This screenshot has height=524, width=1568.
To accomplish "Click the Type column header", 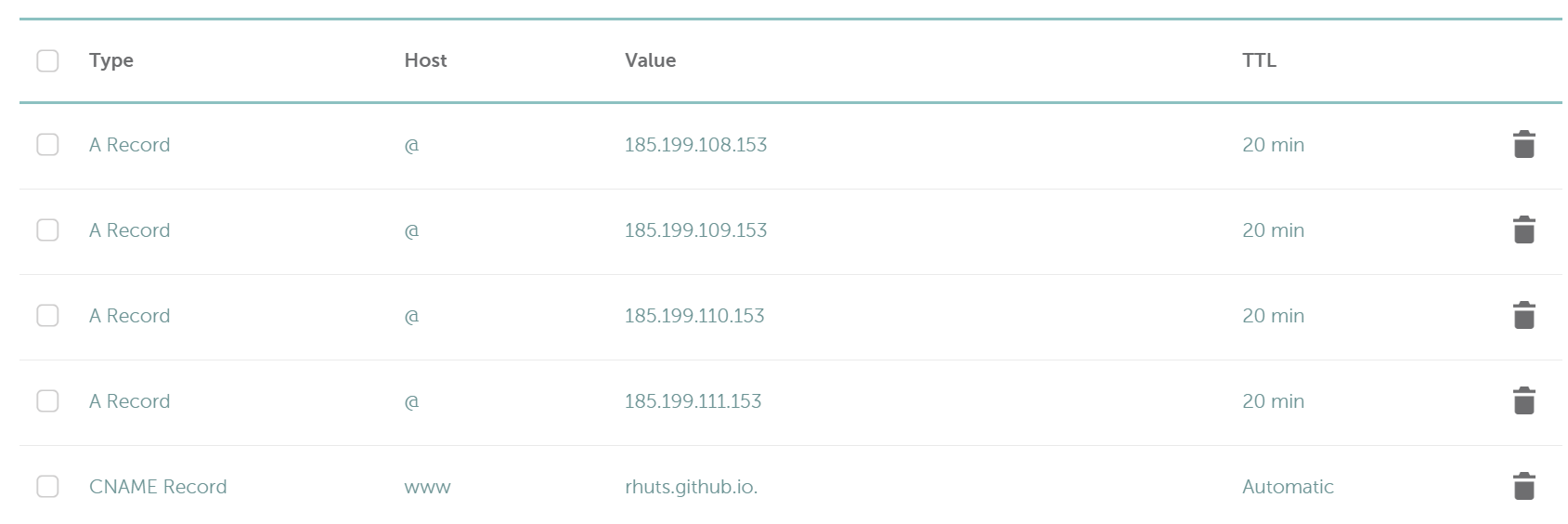I will (x=111, y=60).
